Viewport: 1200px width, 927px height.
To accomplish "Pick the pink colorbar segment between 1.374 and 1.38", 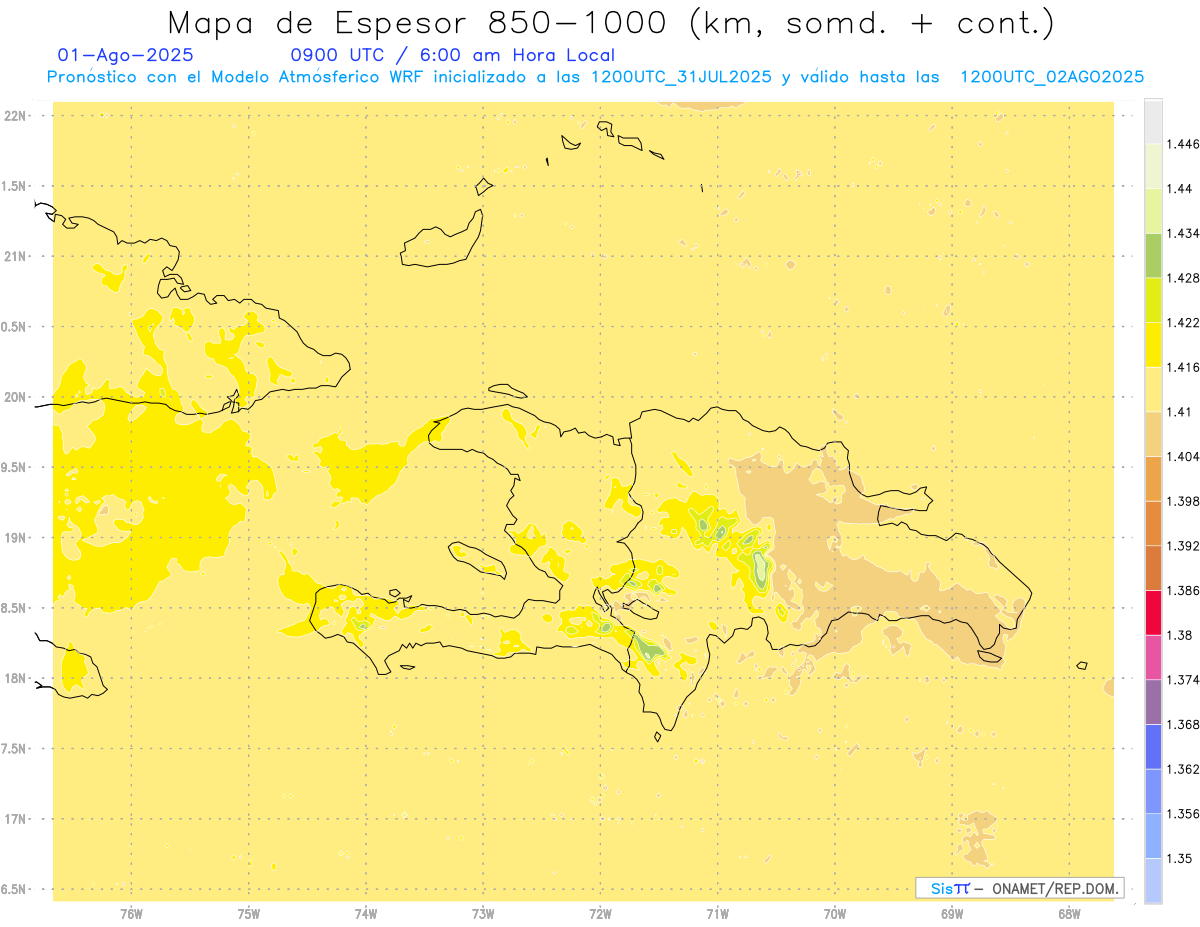I will [1153, 657].
